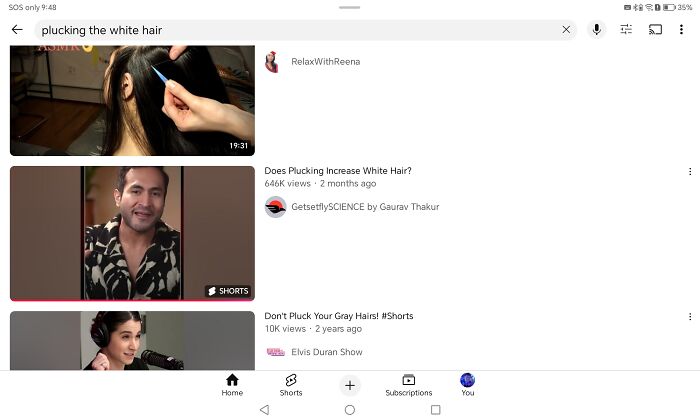Screen dimensions: 700x420
Task: Open options for 'Don't Pluck Your Gray Hairs!'
Action: [x=689, y=317]
